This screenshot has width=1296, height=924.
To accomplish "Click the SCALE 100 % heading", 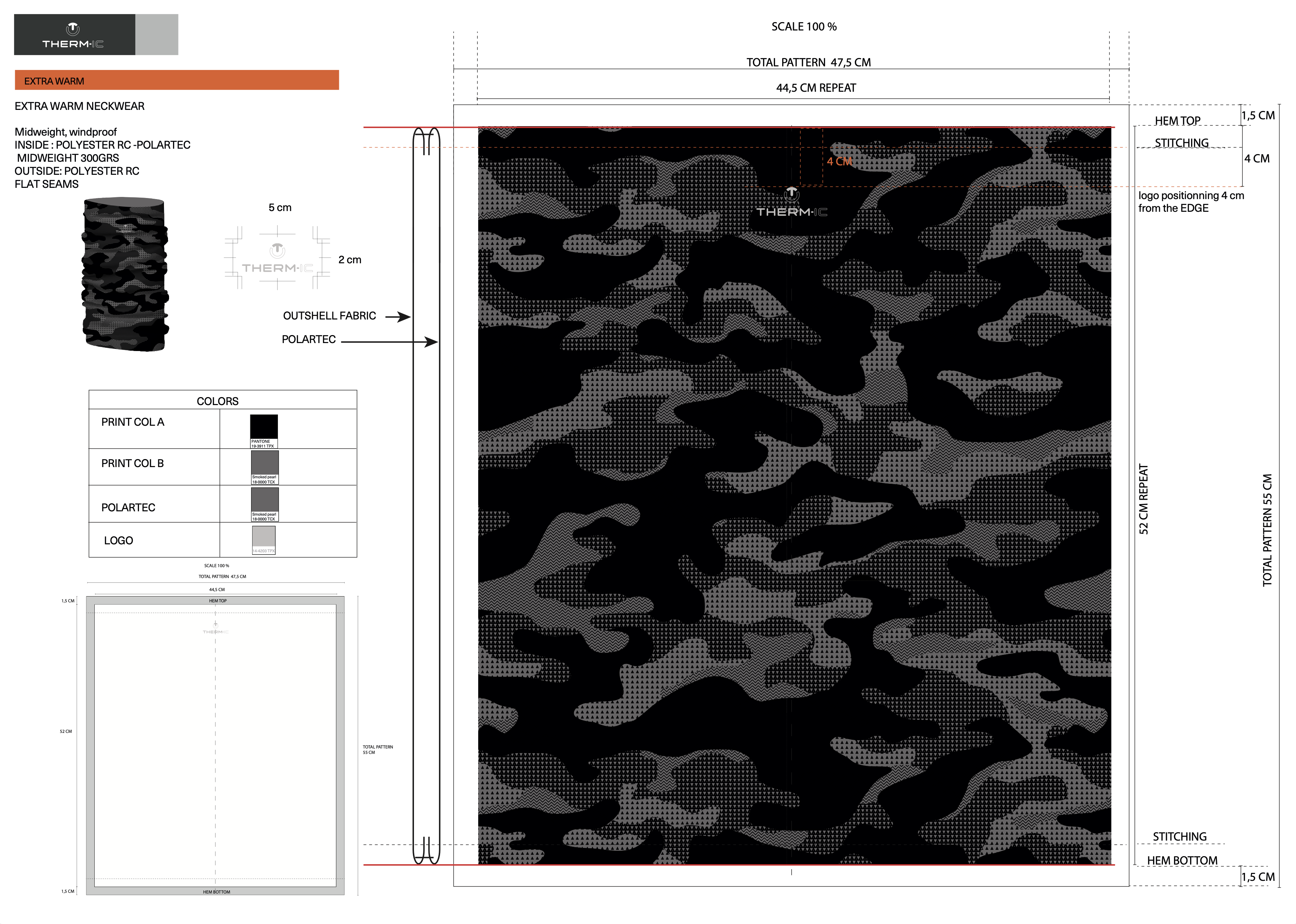I will pyautogui.click(x=804, y=27).
